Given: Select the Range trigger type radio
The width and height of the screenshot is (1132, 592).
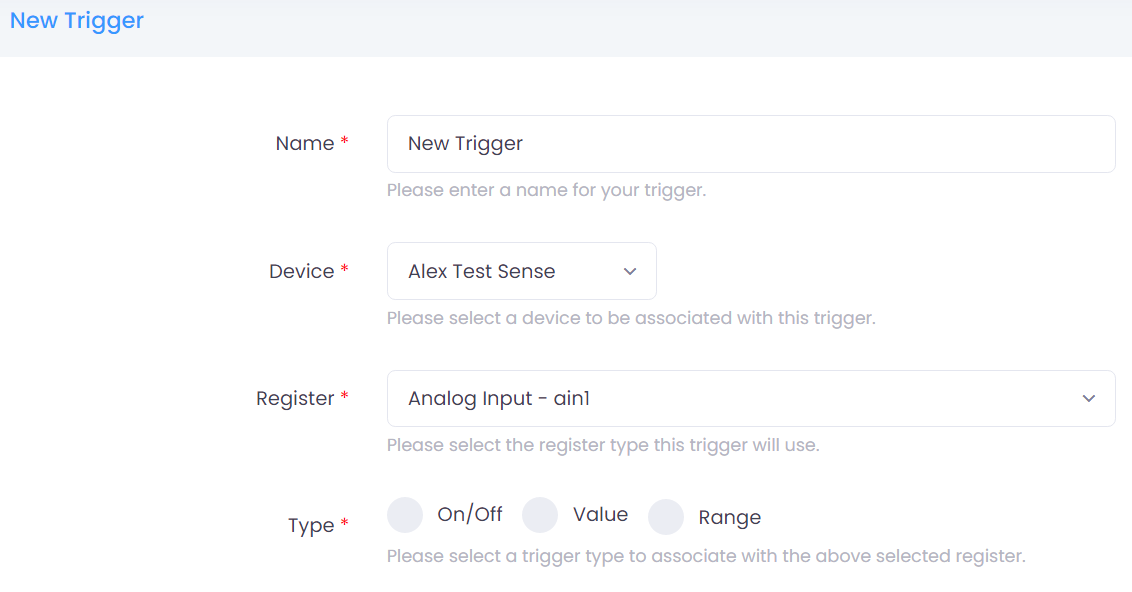Looking at the screenshot, I should point(666,517).
